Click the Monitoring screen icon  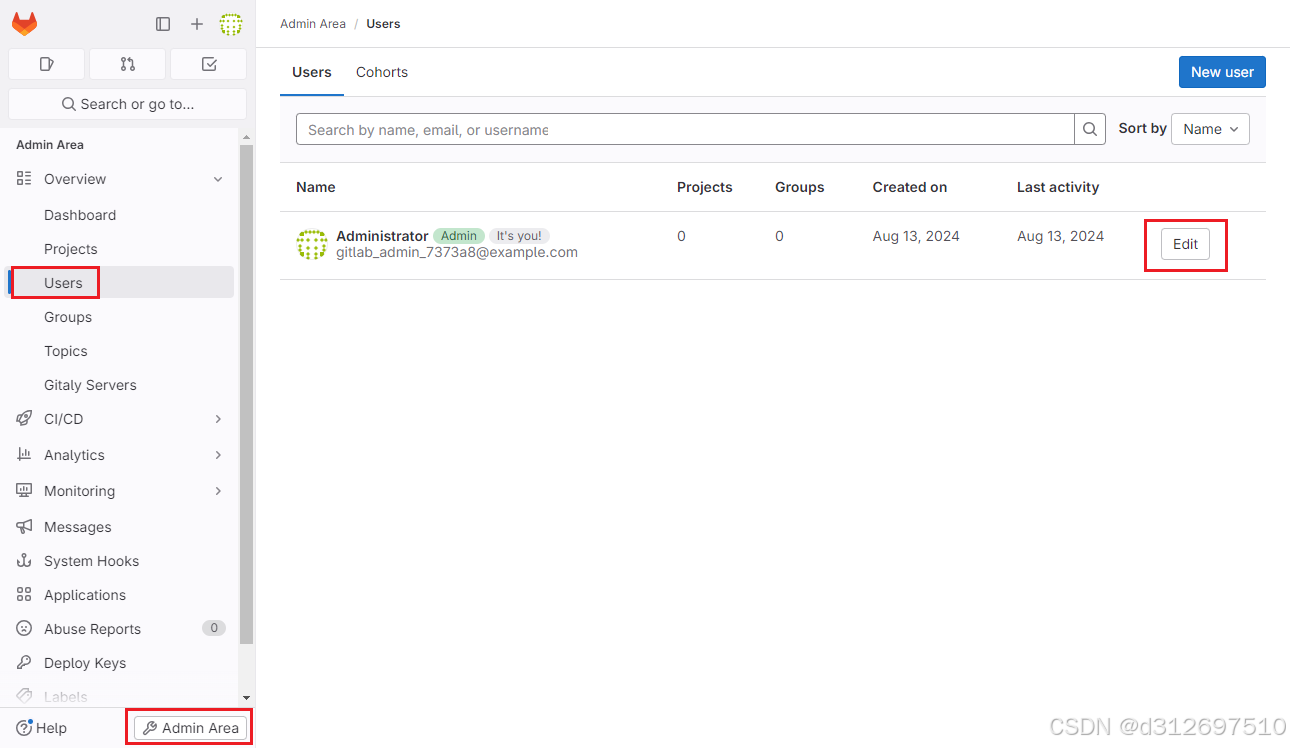point(24,491)
